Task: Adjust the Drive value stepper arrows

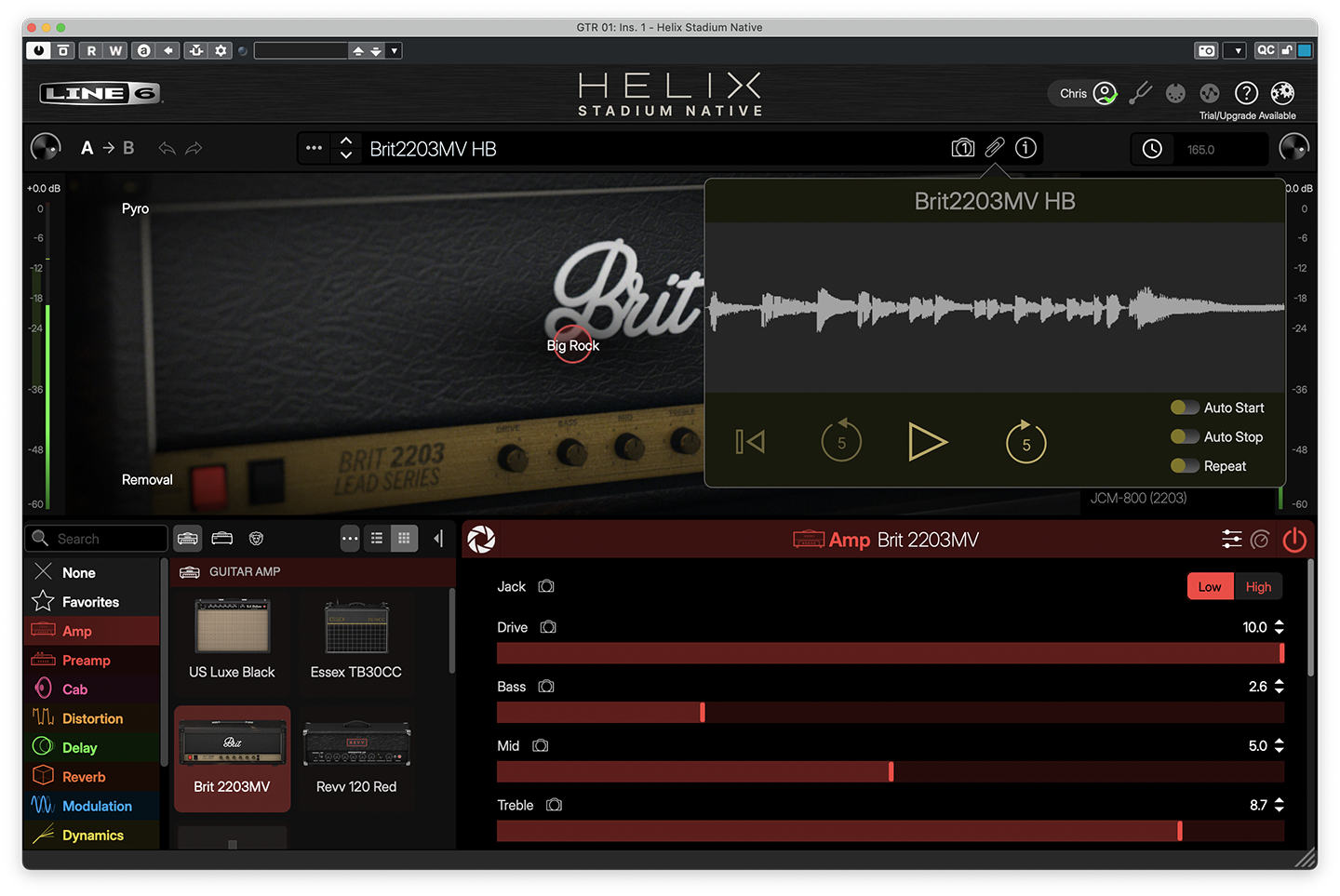Action: (1280, 627)
